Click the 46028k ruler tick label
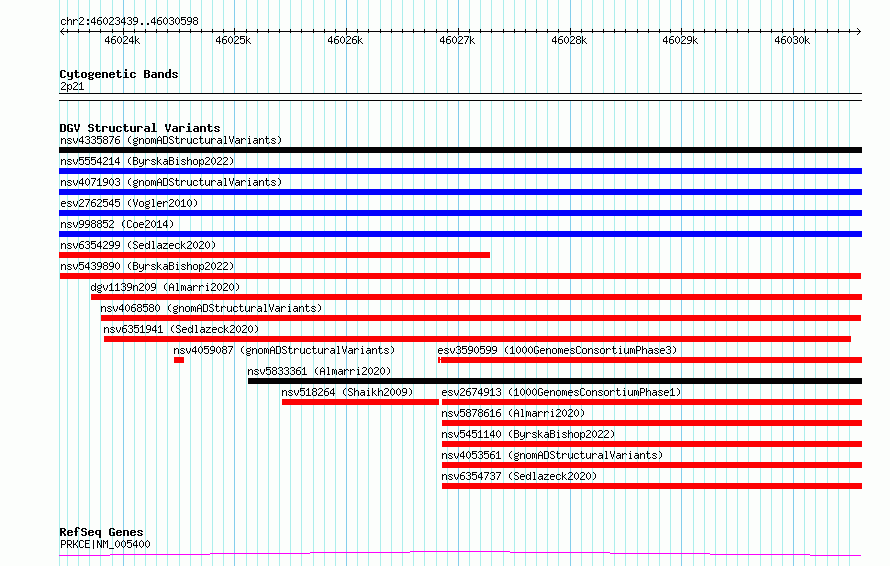The image size is (890, 566). [x=569, y=40]
